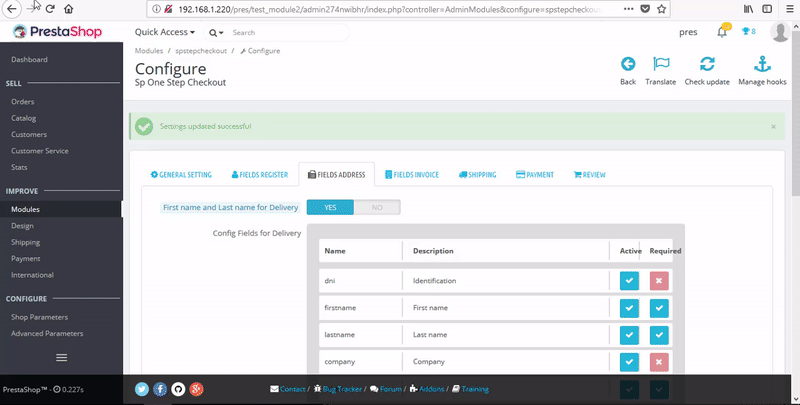Toggle Active checkbox for firstname field
Viewport: 800px width, 405px height.
pos(629,308)
